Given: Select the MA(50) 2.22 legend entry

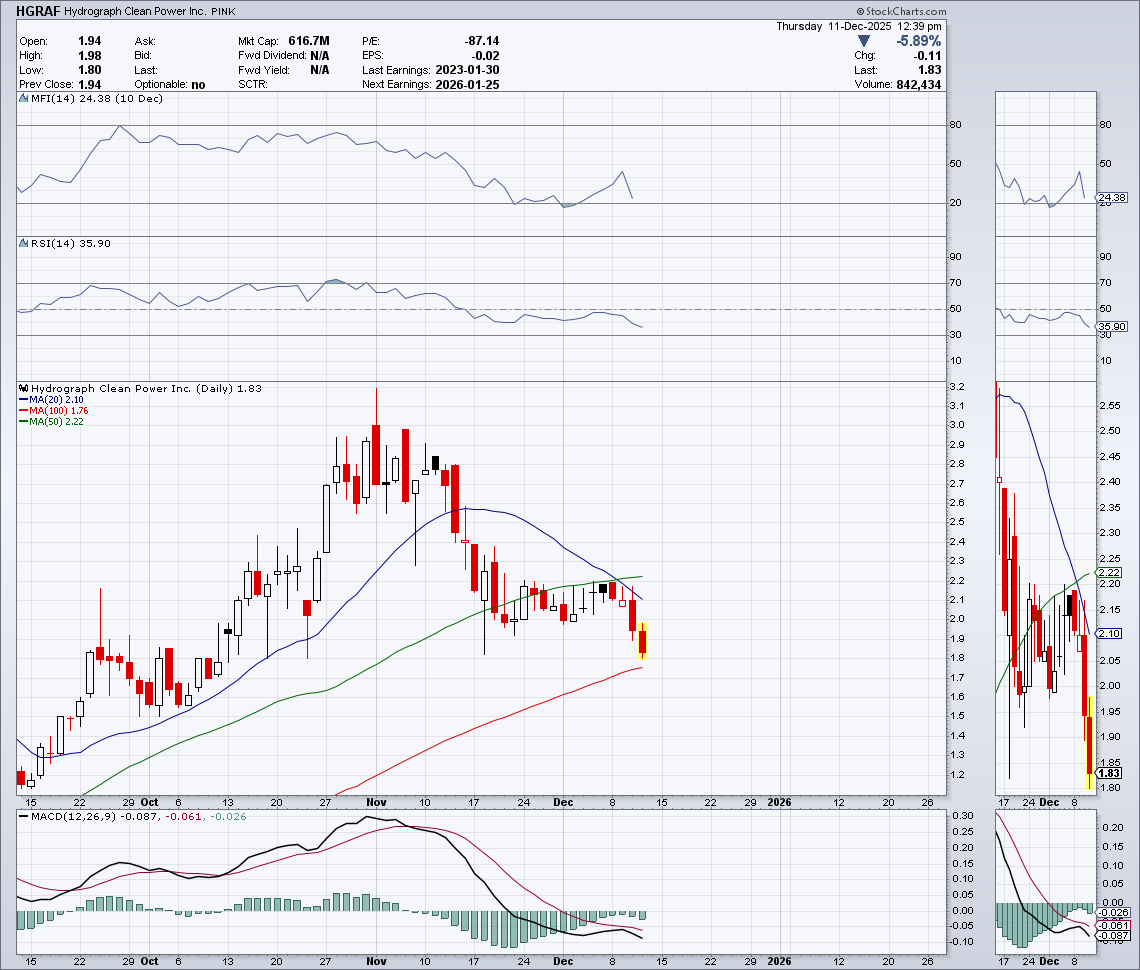Looking at the screenshot, I should pos(51,422).
